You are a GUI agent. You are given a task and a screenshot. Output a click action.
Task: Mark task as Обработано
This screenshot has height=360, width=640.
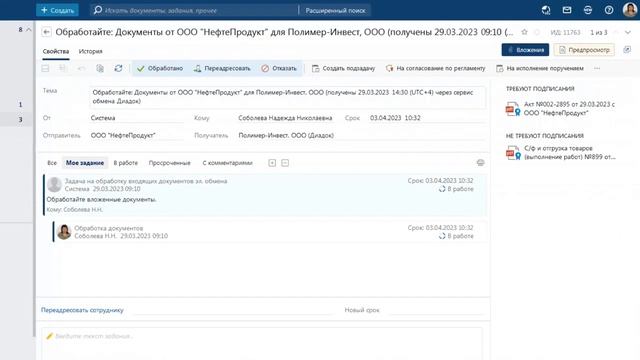pyautogui.click(x=160, y=68)
